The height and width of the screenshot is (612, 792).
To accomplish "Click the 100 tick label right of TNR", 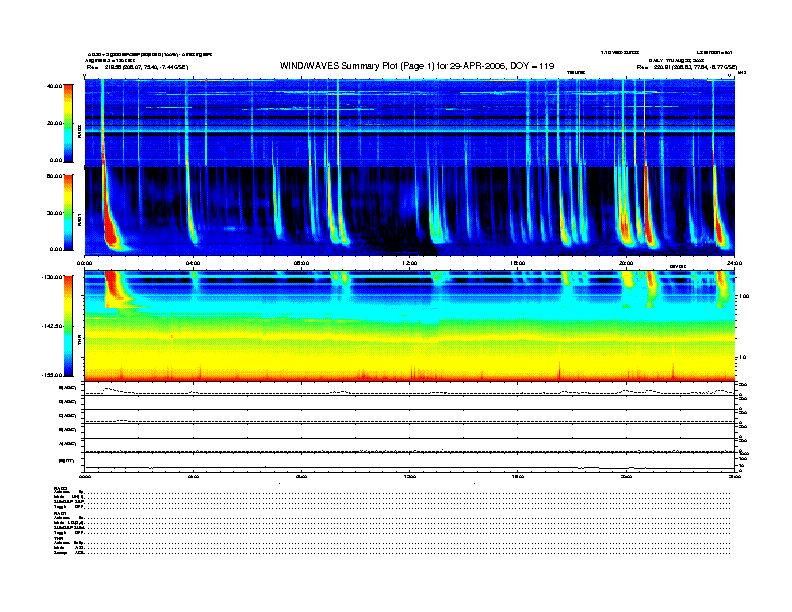I will (x=744, y=296).
